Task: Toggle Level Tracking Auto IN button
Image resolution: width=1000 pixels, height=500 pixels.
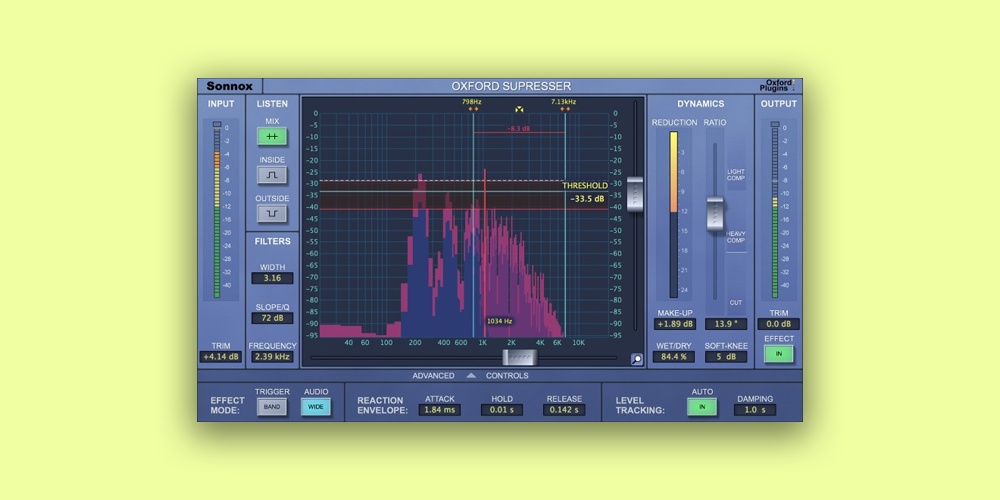Action: [702, 407]
